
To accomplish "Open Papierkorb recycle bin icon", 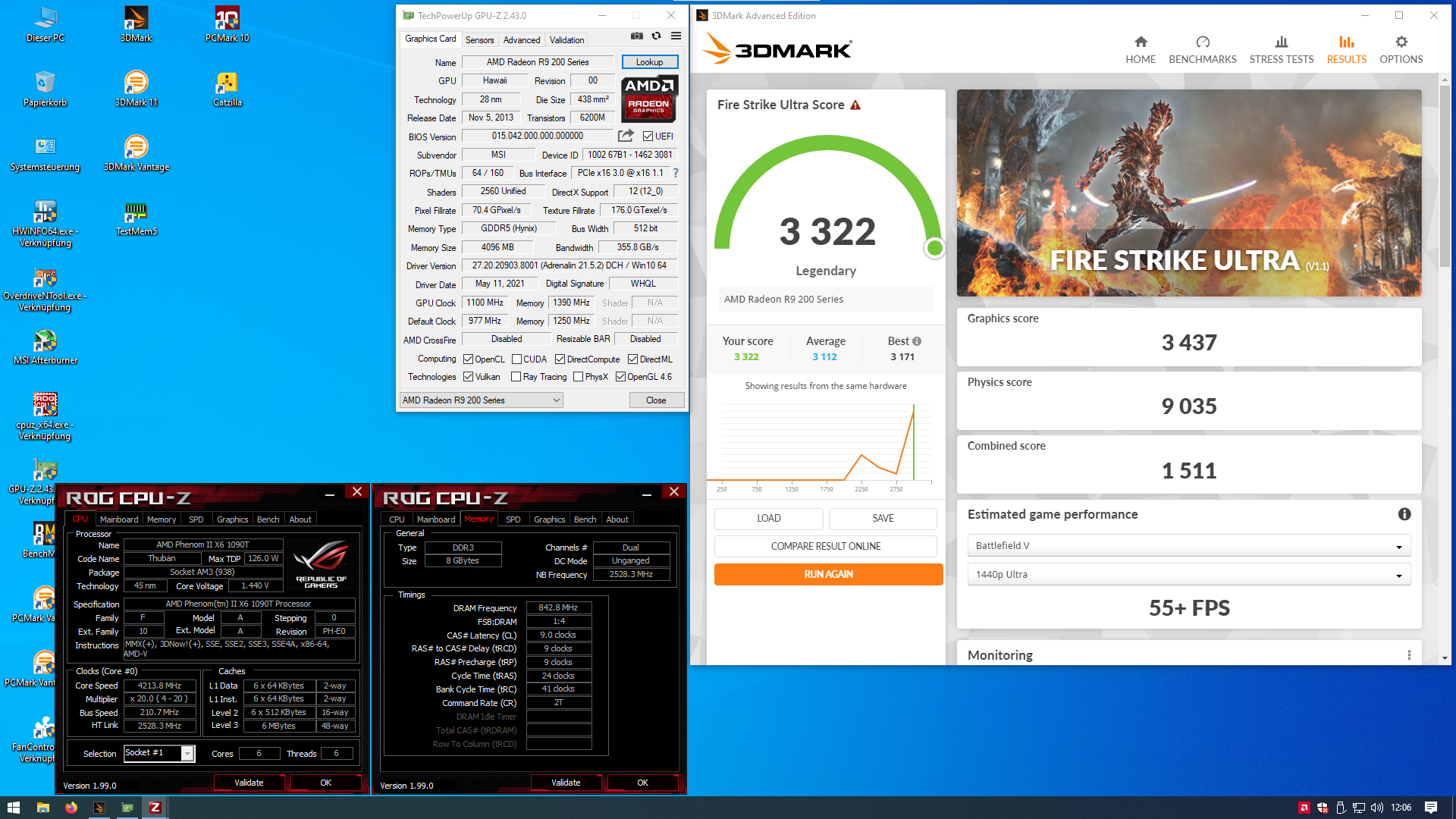I will point(45,89).
